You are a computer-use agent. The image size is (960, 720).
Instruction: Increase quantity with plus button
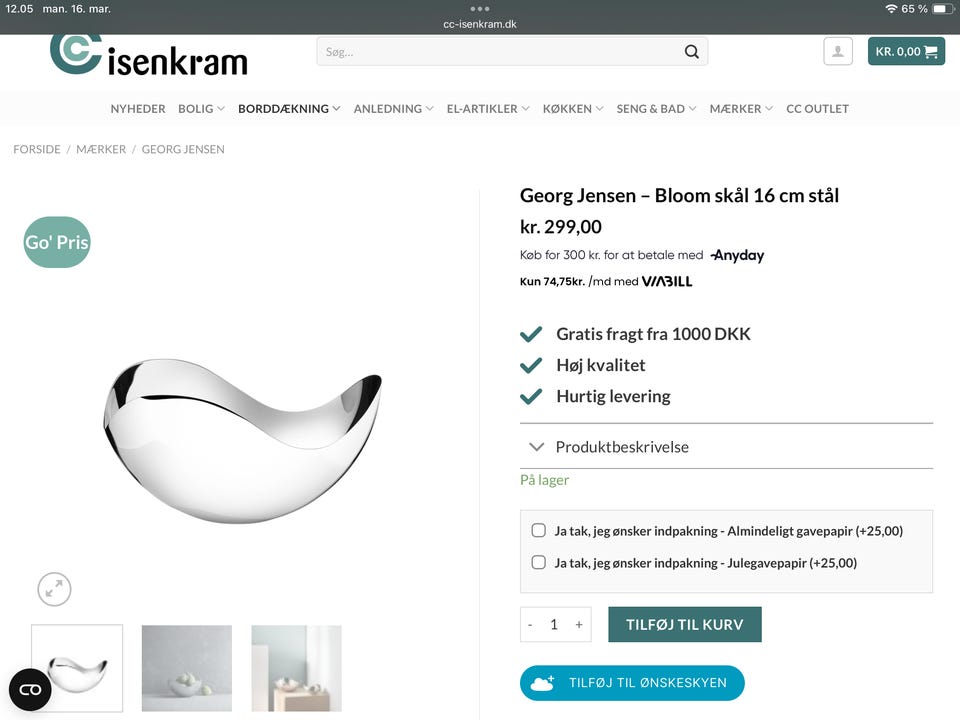(579, 625)
